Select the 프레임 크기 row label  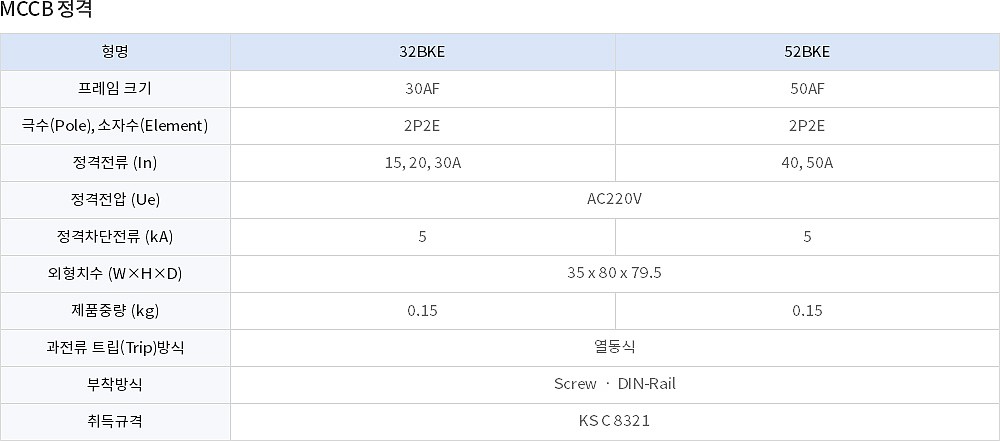click(115, 89)
